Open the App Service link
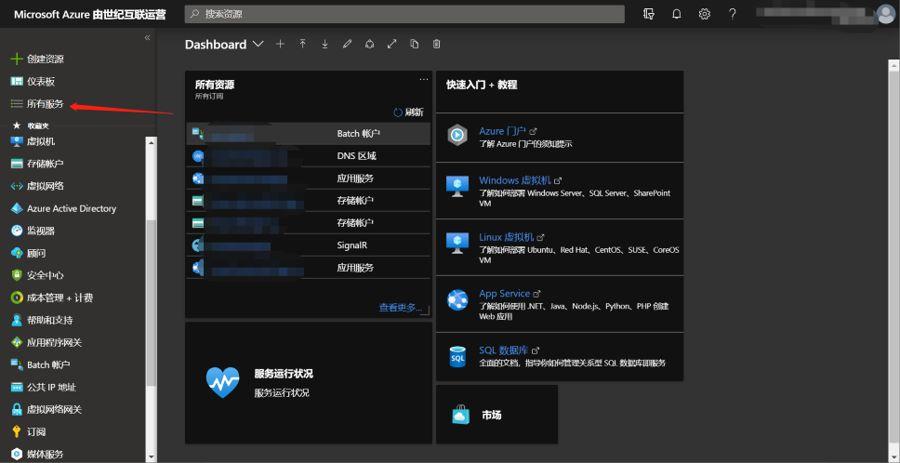Image resolution: width=900 pixels, height=463 pixels. pyautogui.click(x=505, y=294)
